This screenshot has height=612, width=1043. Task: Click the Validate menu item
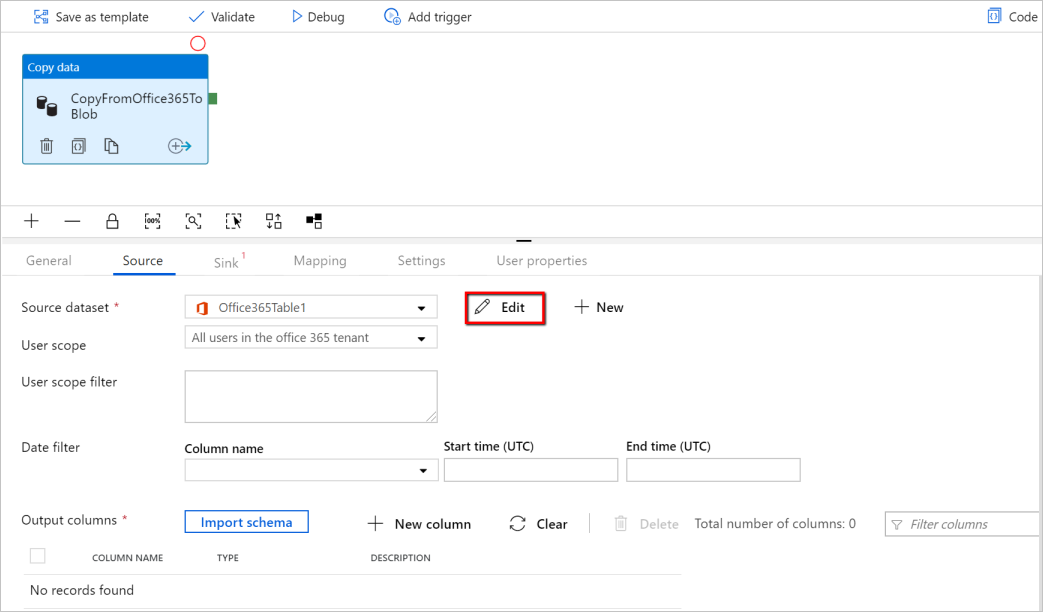coord(222,16)
